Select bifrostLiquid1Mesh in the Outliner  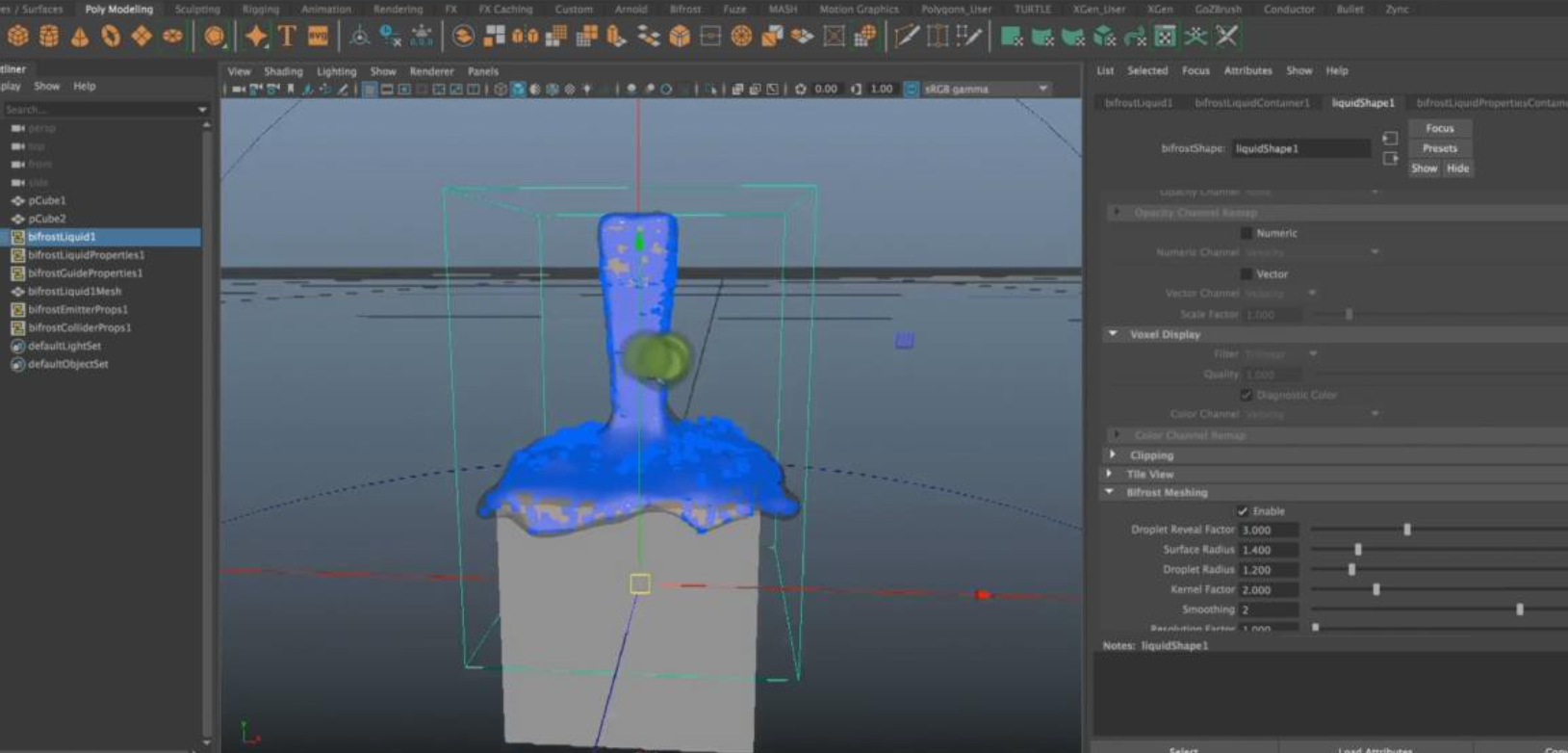[x=74, y=291]
